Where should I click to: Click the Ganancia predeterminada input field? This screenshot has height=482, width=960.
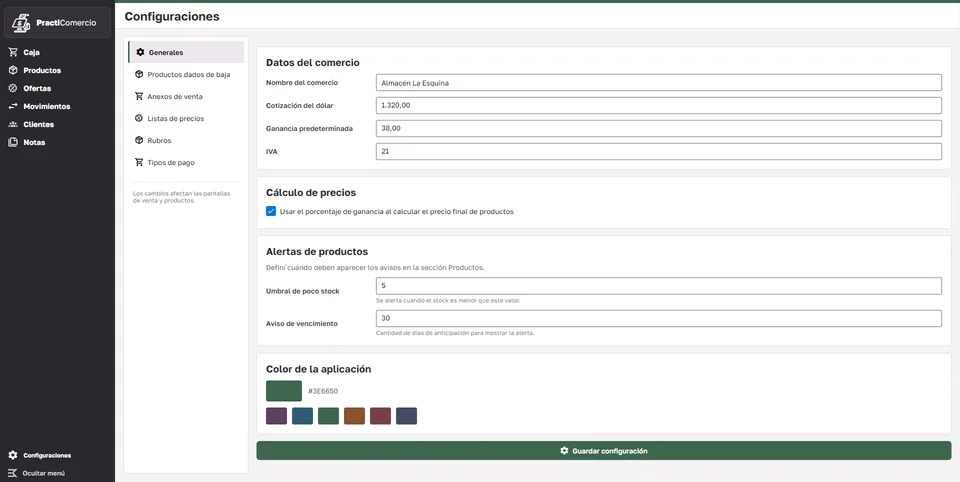pyautogui.click(x=659, y=129)
